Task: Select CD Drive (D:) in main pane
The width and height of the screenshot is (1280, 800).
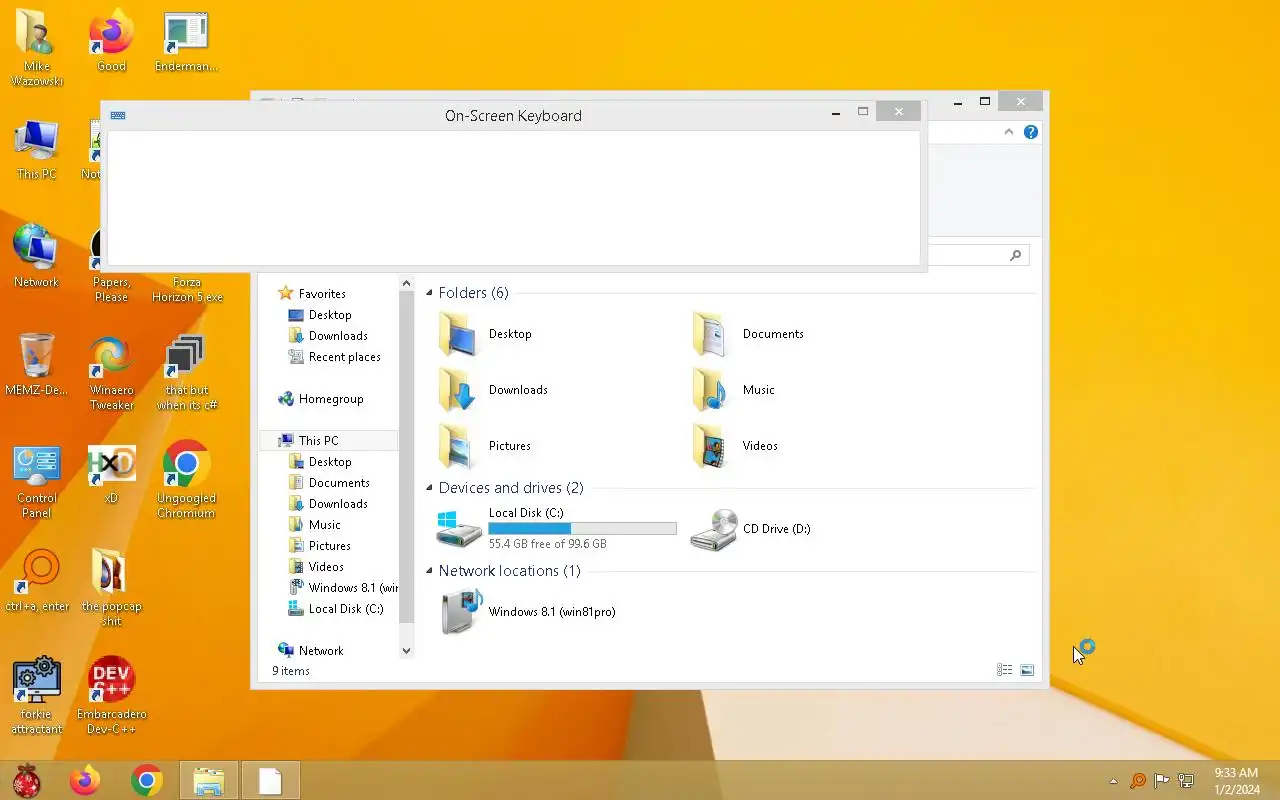Action: click(752, 529)
